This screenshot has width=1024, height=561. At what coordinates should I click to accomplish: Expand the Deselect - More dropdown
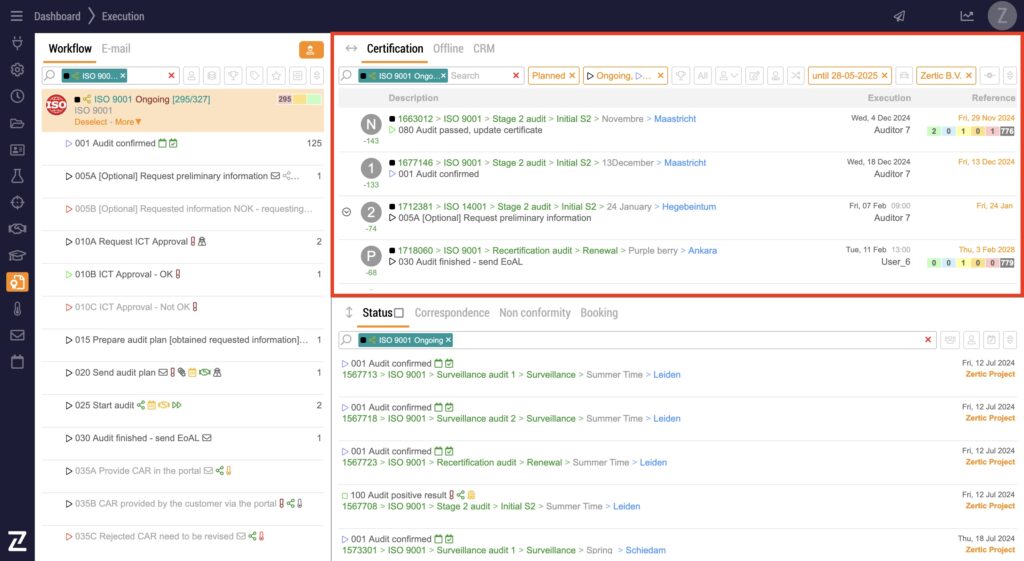pos(108,122)
